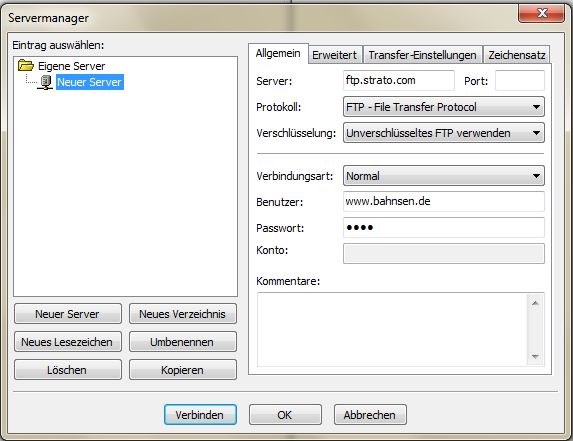573x441 pixels.
Task: Click the Eigene Server folder icon
Action: 26,66
